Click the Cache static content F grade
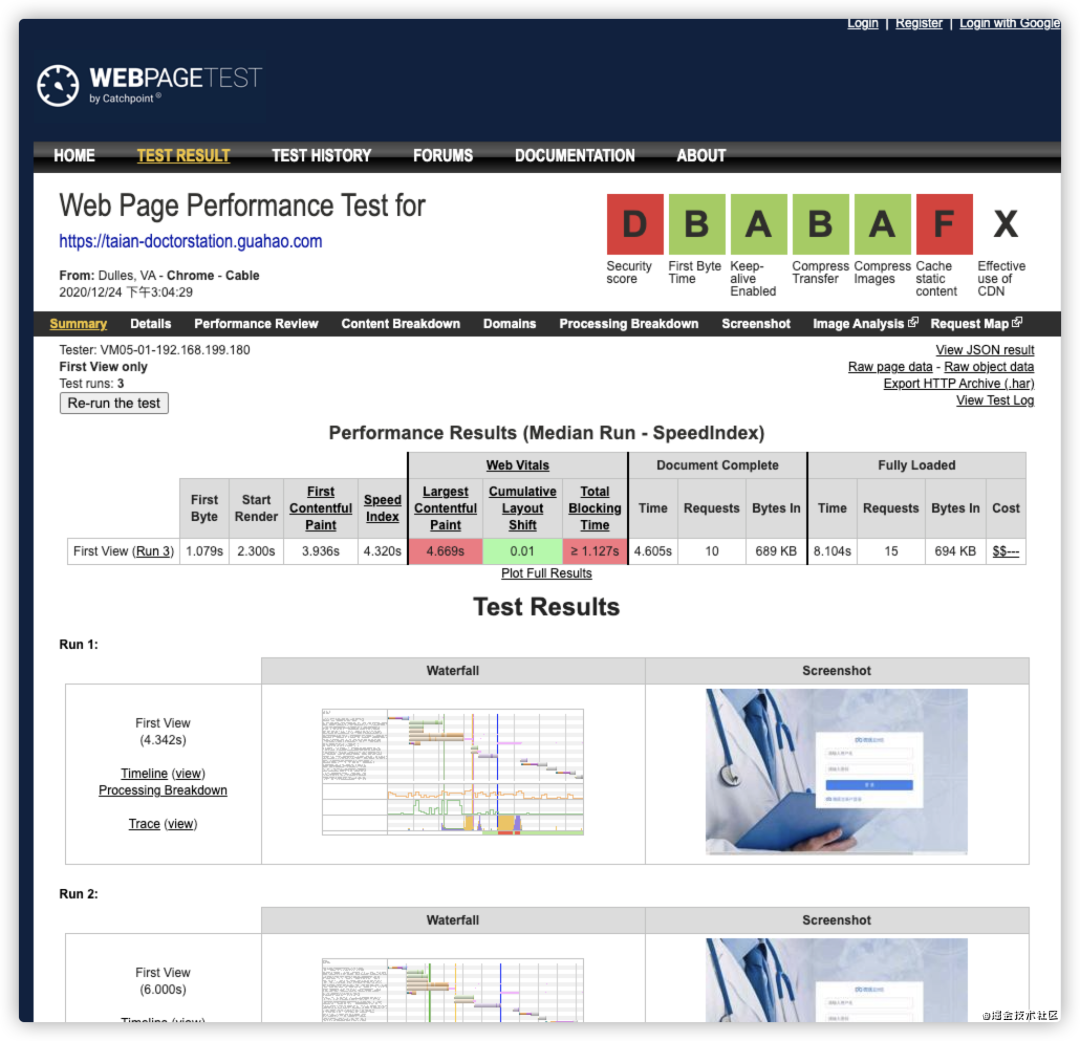This screenshot has height=1041, width=1080. pyautogui.click(x=944, y=224)
